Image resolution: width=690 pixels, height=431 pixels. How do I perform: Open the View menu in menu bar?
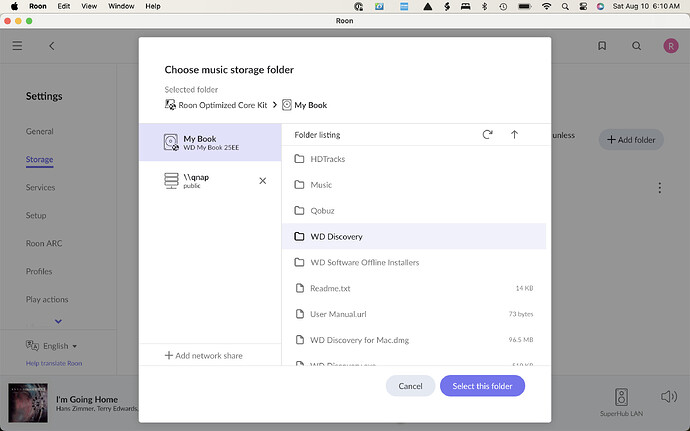tap(91, 6)
